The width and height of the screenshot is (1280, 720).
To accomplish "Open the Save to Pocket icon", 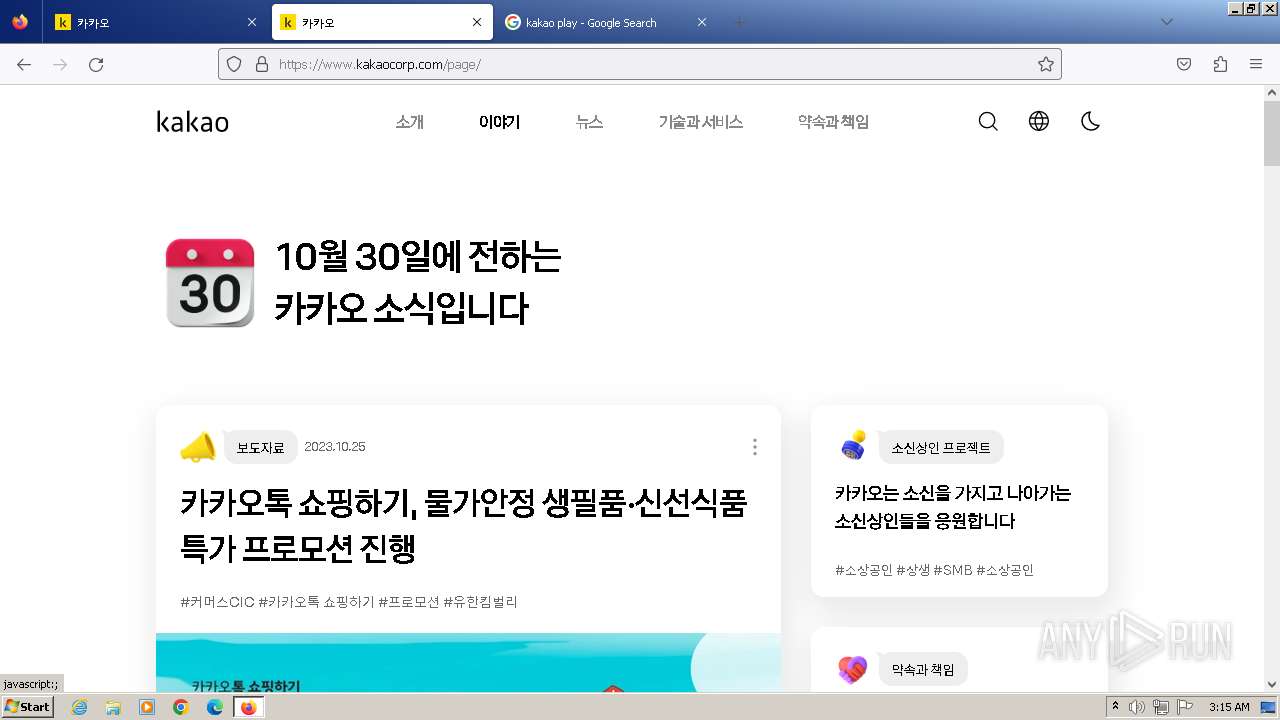I will pos(1184,64).
